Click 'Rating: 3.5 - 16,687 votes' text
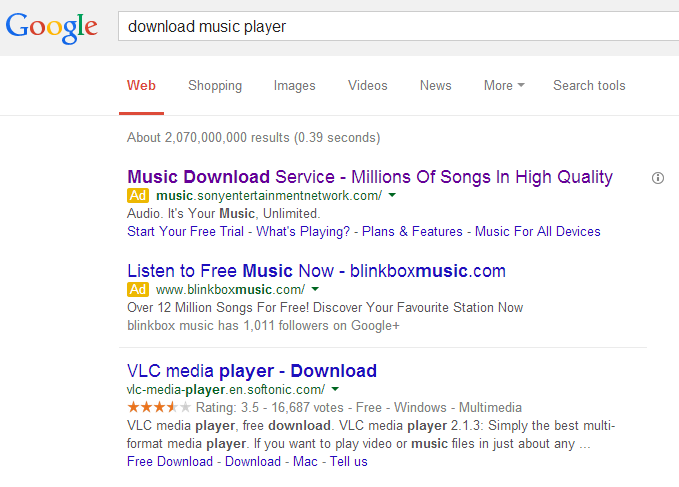 pyautogui.click(x=269, y=407)
